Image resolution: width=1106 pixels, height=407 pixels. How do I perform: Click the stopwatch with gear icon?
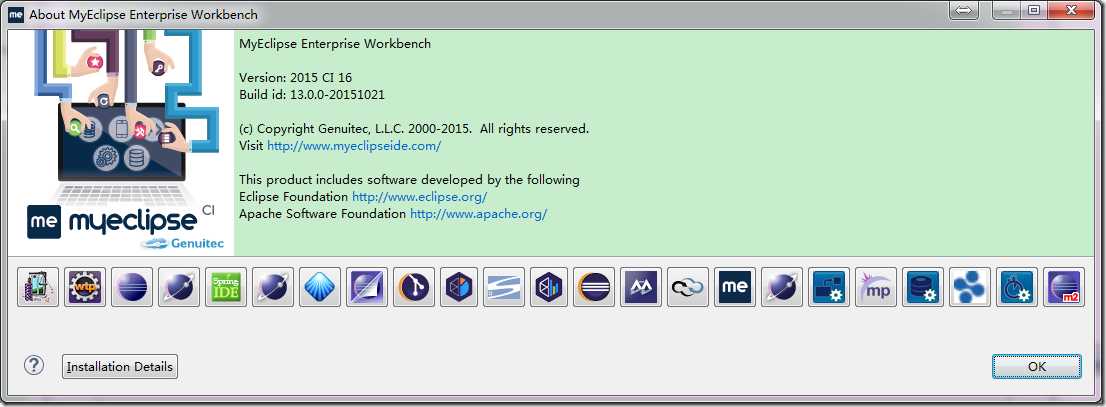click(x=1017, y=287)
